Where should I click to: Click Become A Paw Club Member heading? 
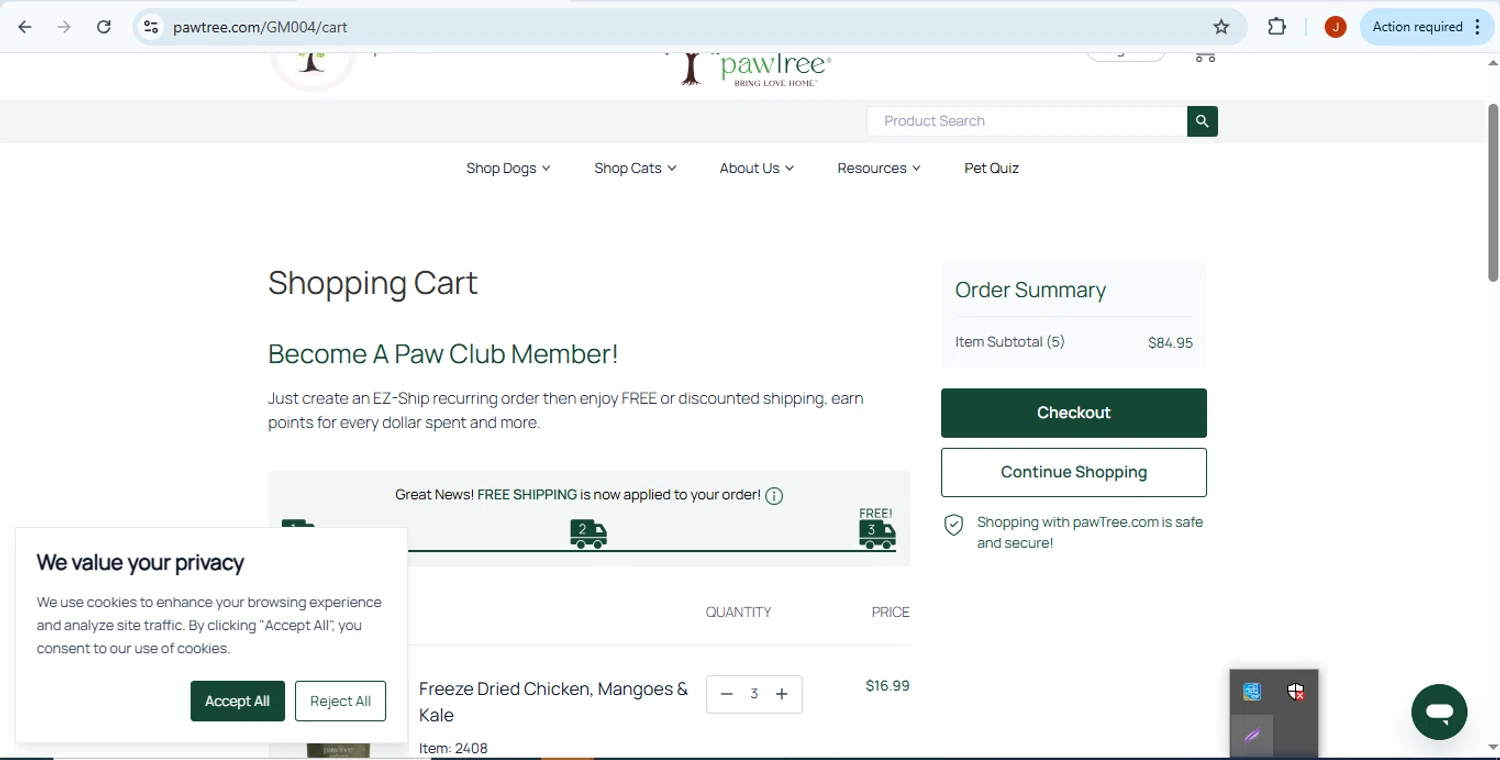tap(443, 354)
